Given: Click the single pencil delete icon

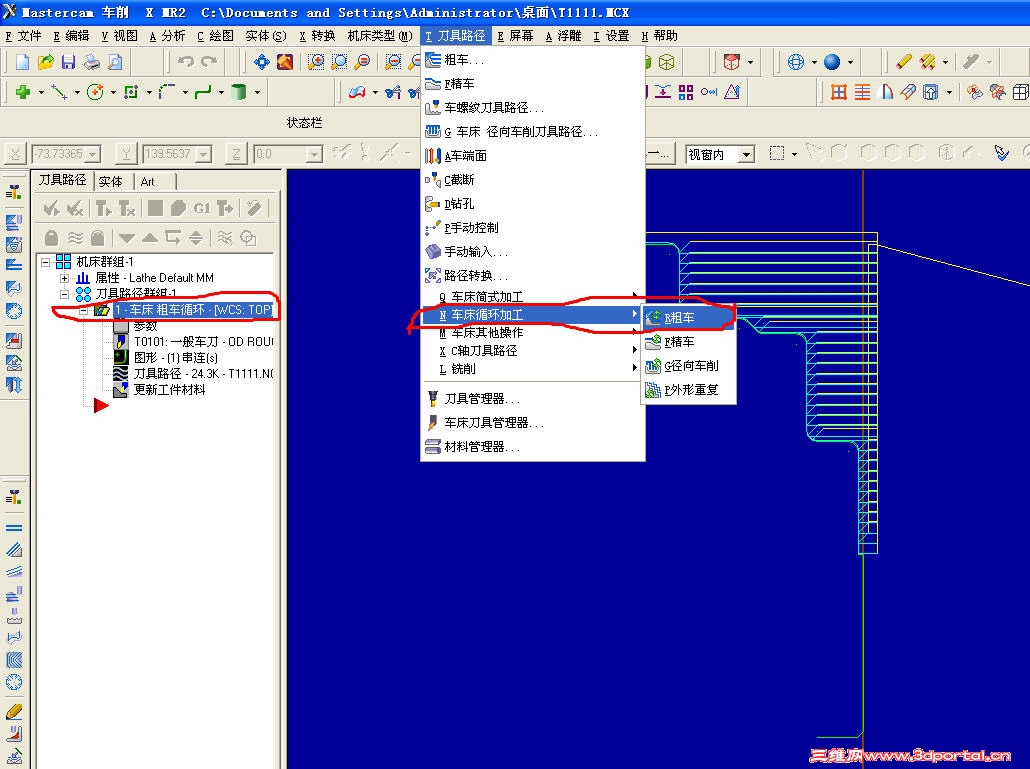Looking at the screenshot, I should point(904,62).
